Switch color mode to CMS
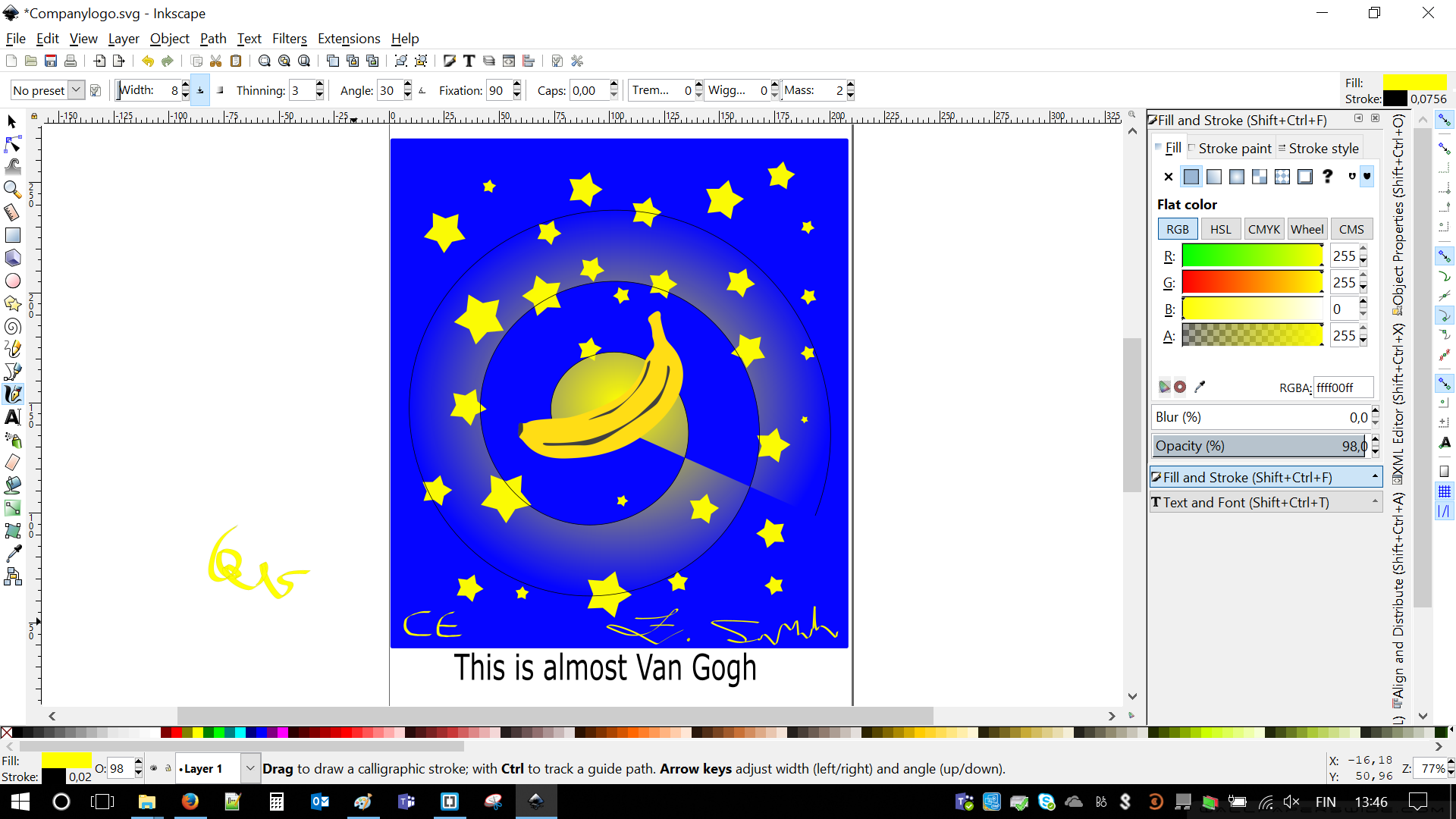1456x819 pixels. [x=1351, y=229]
